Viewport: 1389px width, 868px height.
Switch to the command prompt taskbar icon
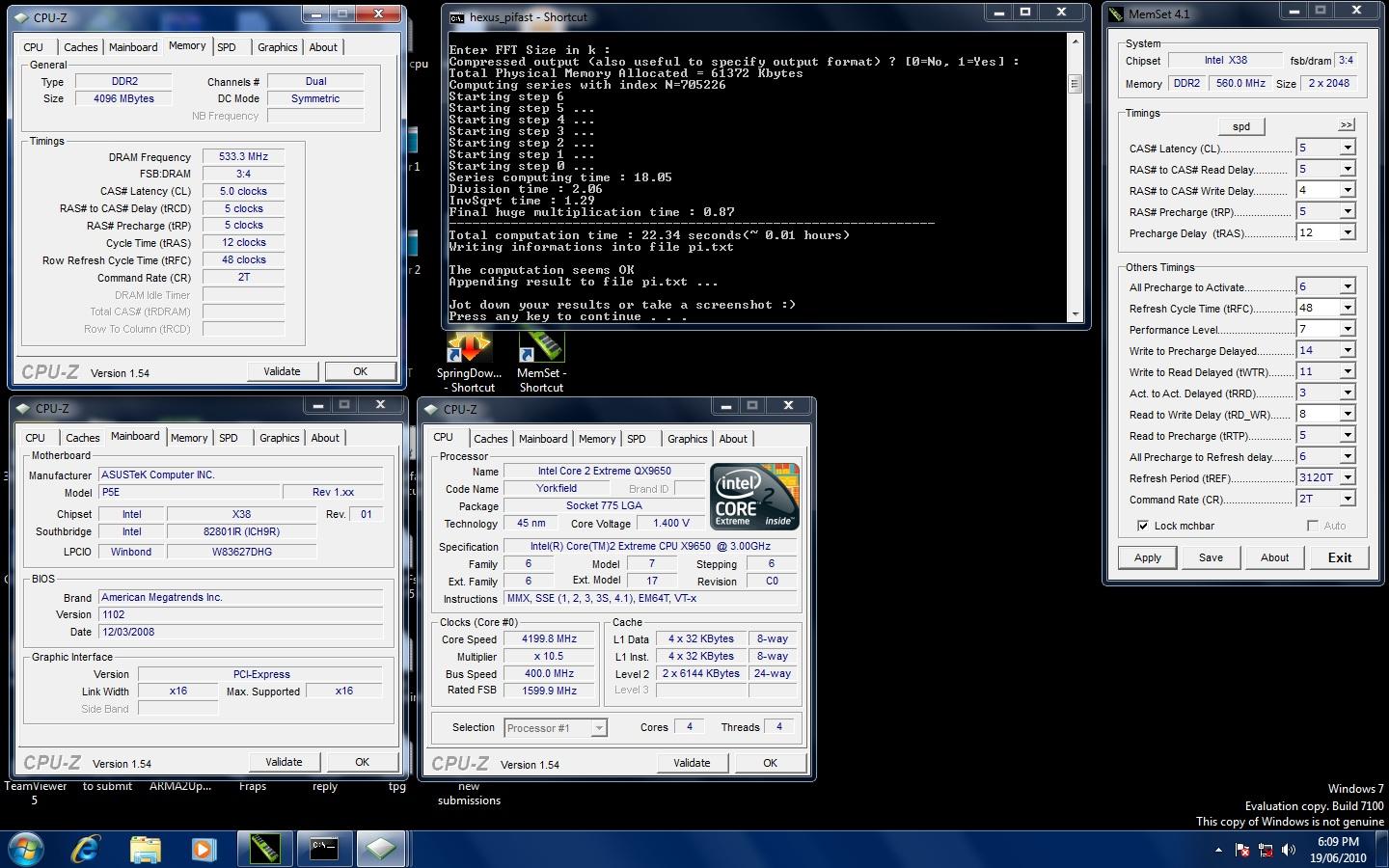click(x=323, y=850)
